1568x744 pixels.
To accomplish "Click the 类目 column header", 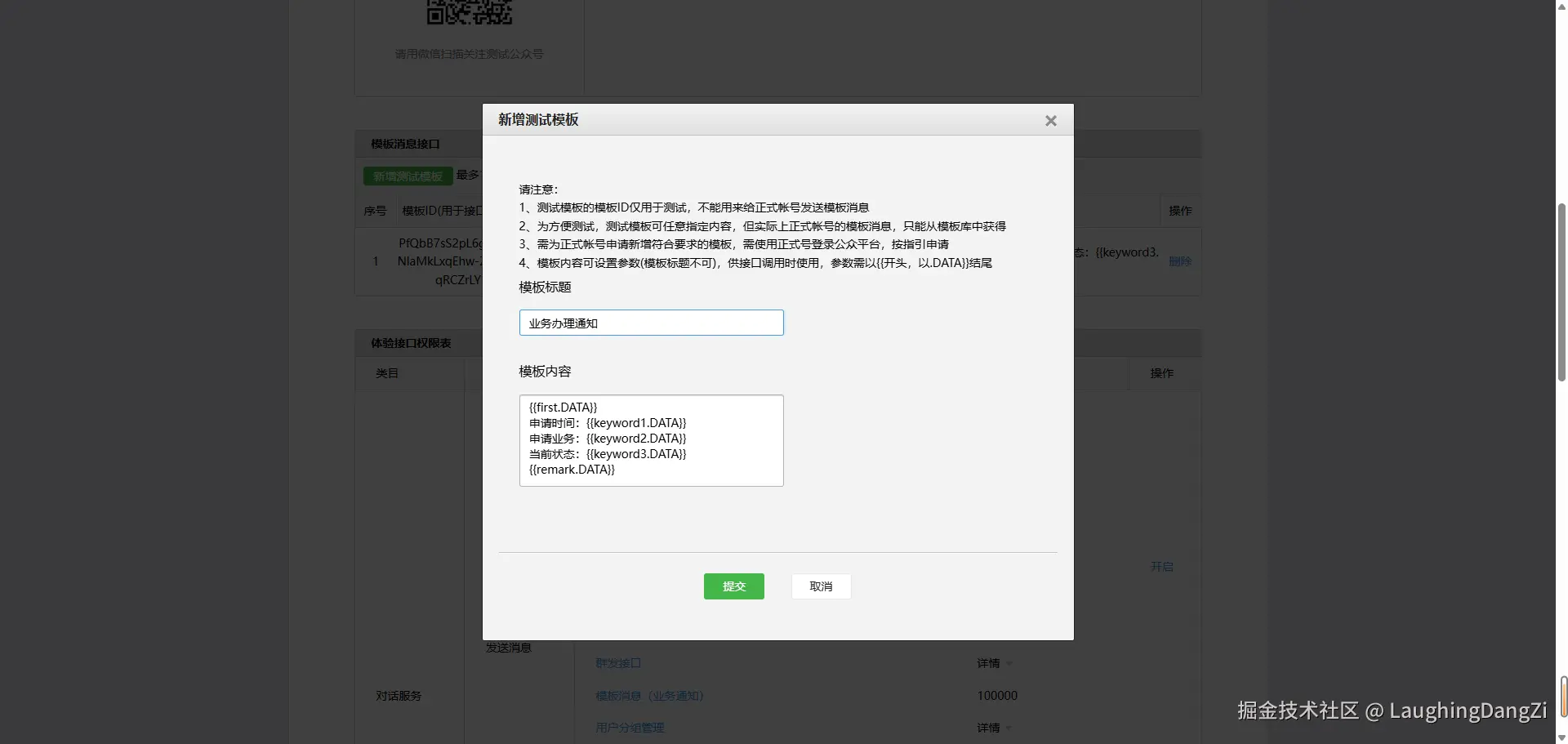I will click(x=387, y=373).
